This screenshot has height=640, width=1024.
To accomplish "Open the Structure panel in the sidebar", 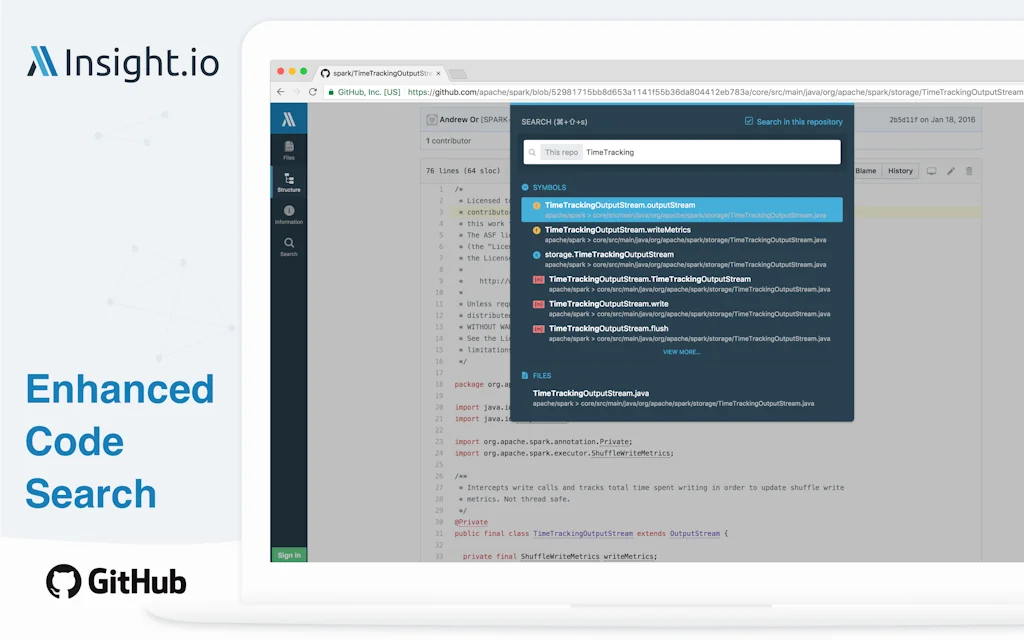I will pos(288,178).
